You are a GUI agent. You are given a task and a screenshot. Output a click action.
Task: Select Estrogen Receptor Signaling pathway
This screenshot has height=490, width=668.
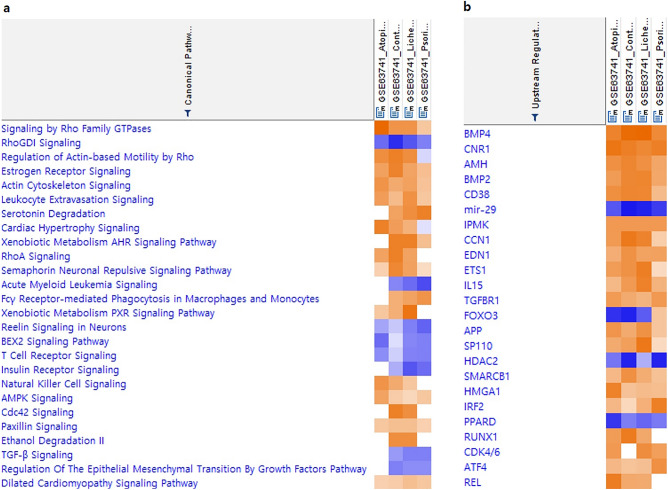(x=66, y=171)
